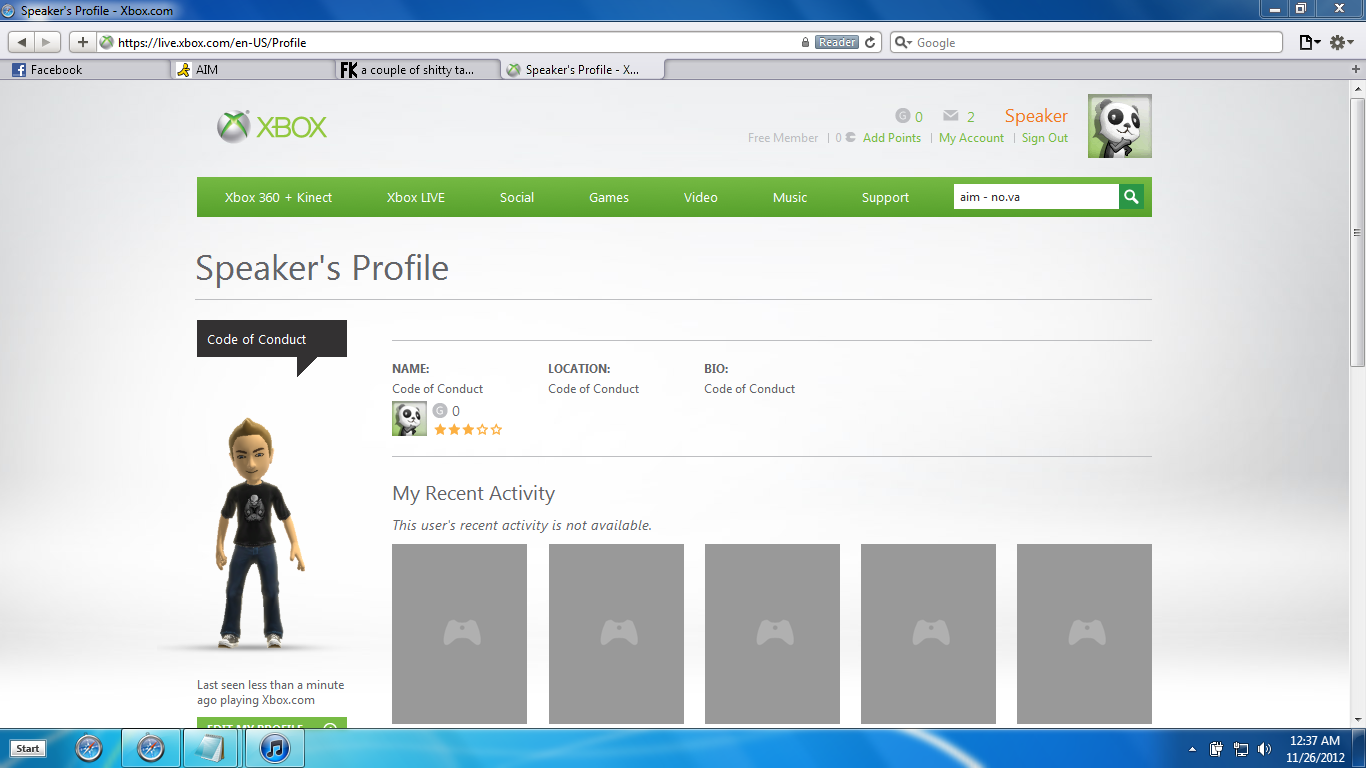Focus the Google search box
This screenshot has width=1366, height=768.
pyautogui.click(x=1085, y=42)
